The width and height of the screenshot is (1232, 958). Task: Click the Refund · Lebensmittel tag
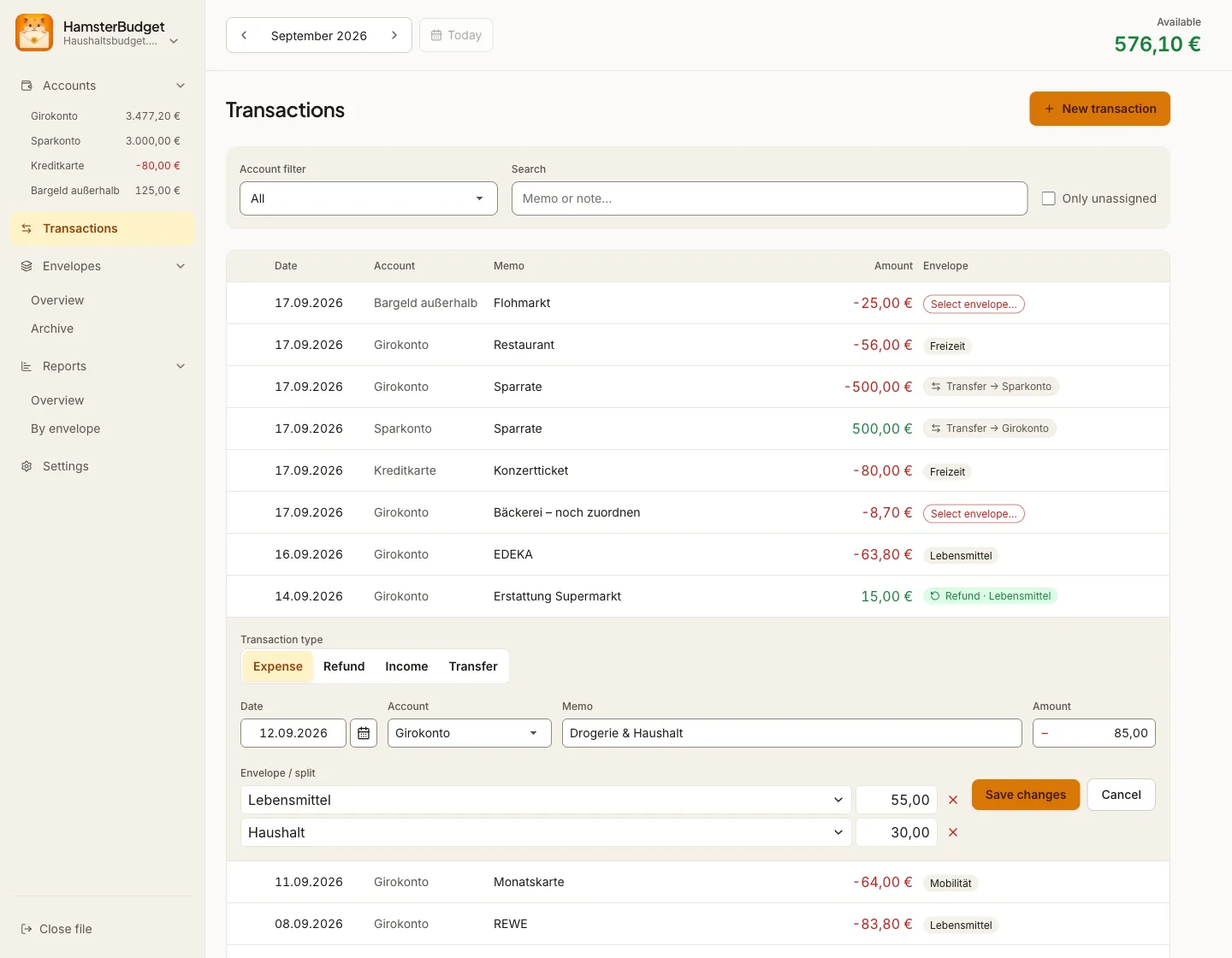click(x=990, y=596)
